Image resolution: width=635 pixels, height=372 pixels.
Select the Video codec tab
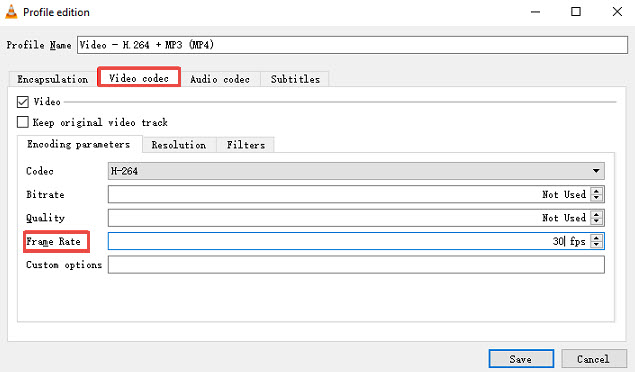(139, 77)
